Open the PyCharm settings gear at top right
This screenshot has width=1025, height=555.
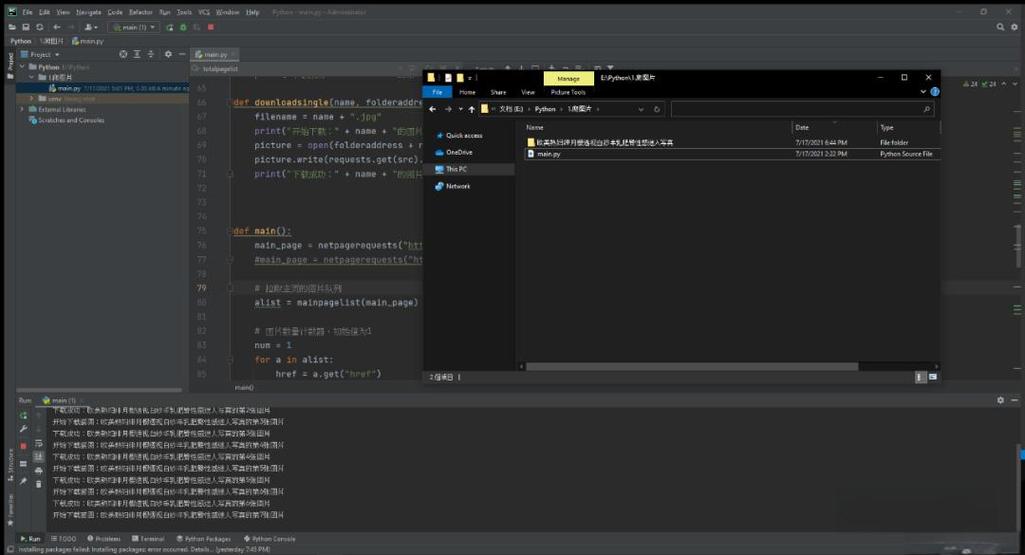click(x=1015, y=27)
